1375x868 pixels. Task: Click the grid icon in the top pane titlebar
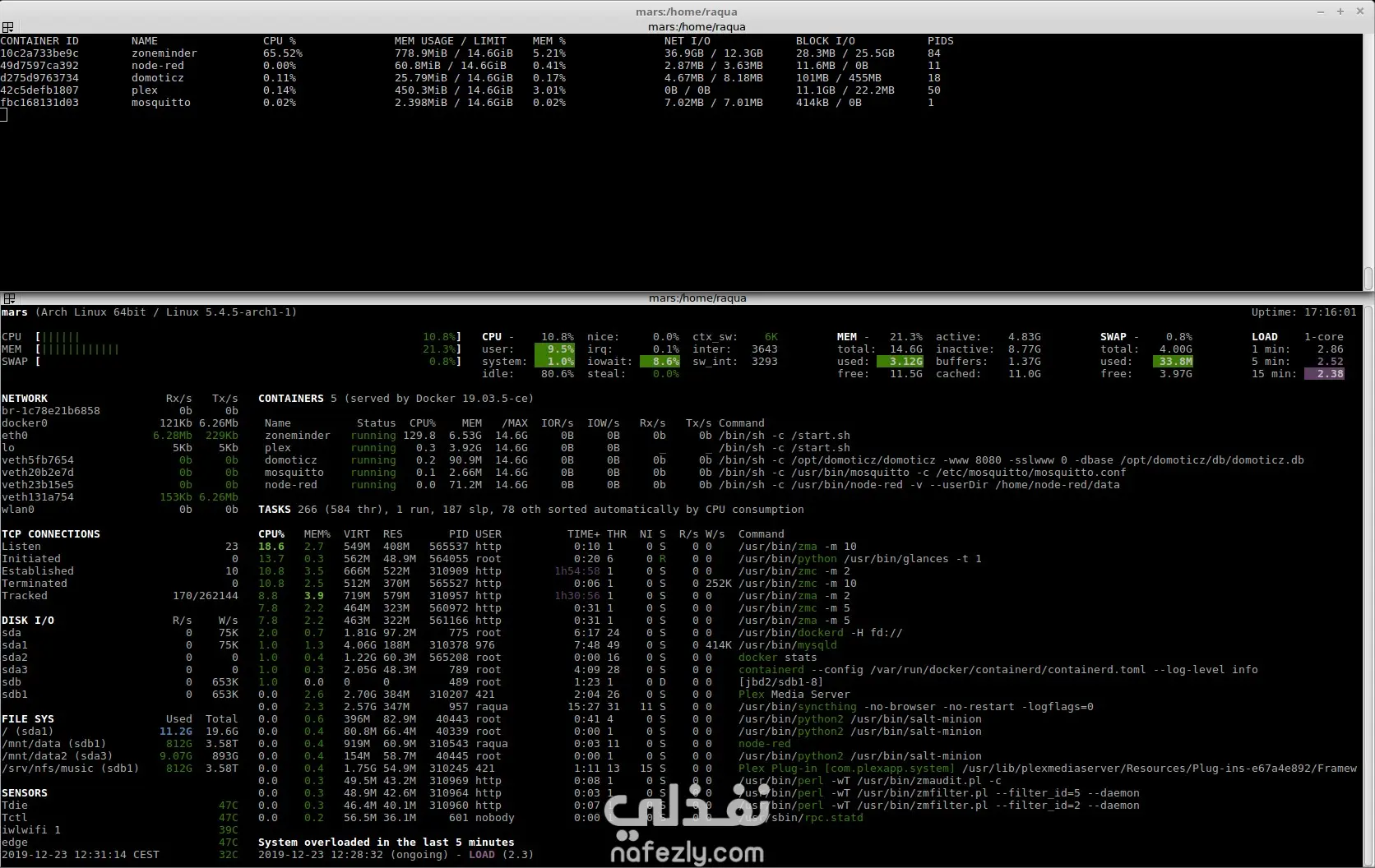pos(7,27)
